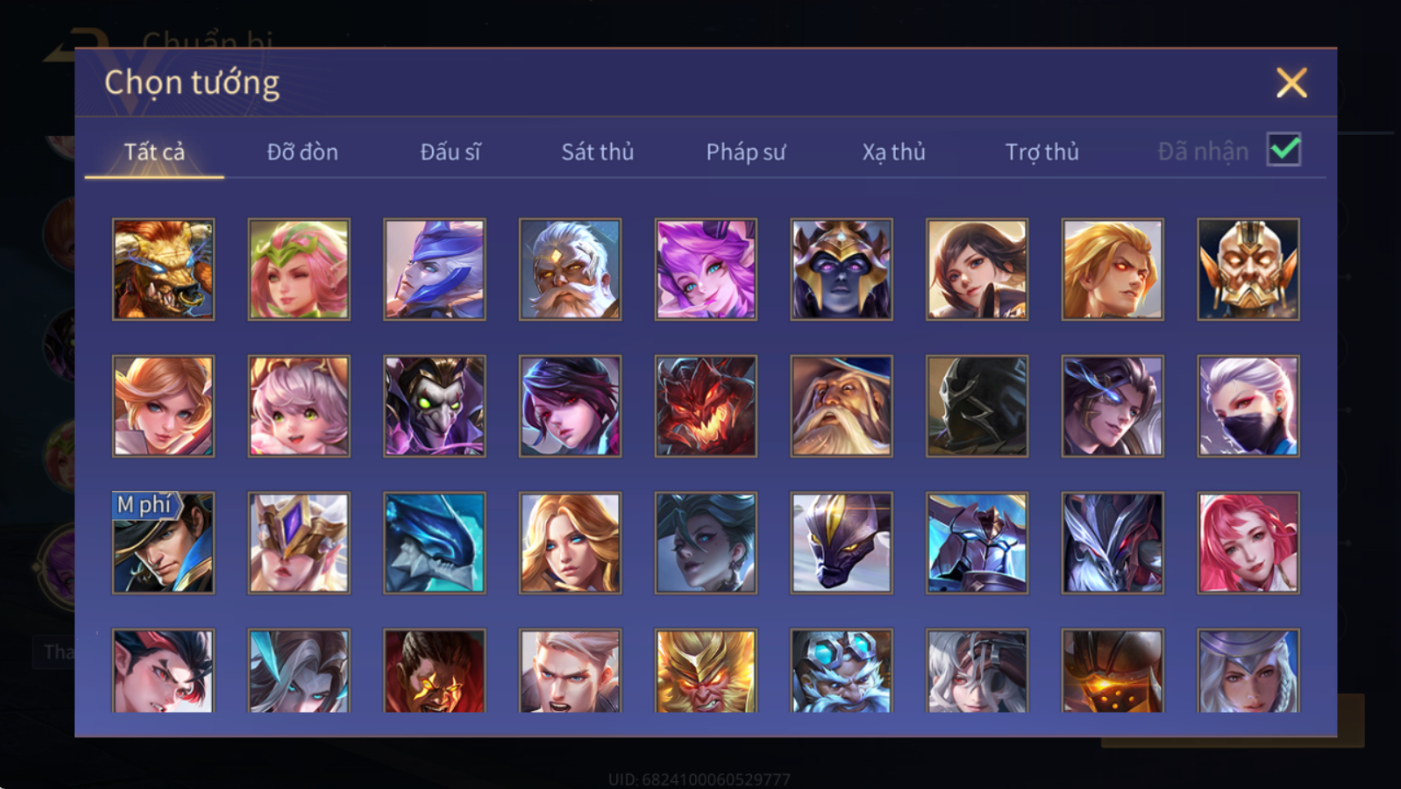Show the Pháp sư heroes tab

coord(746,152)
